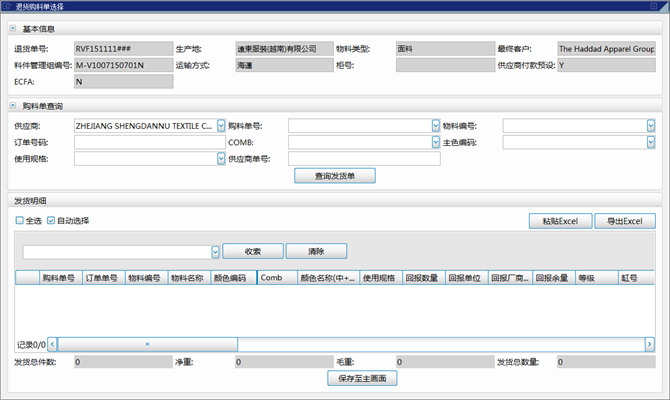The height and width of the screenshot is (400, 670).
Task: Click the 导出Excel button
Action: [x=625, y=221]
